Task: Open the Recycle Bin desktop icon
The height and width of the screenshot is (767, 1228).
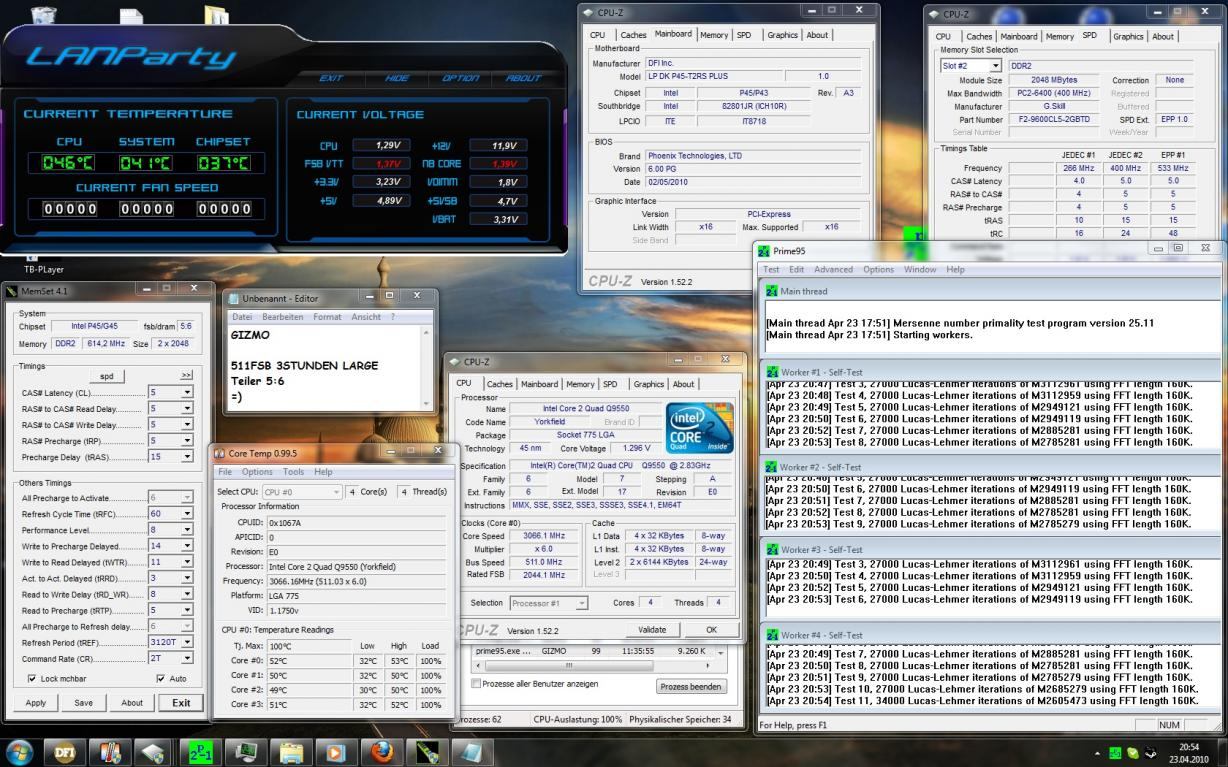Action: pos(44,14)
